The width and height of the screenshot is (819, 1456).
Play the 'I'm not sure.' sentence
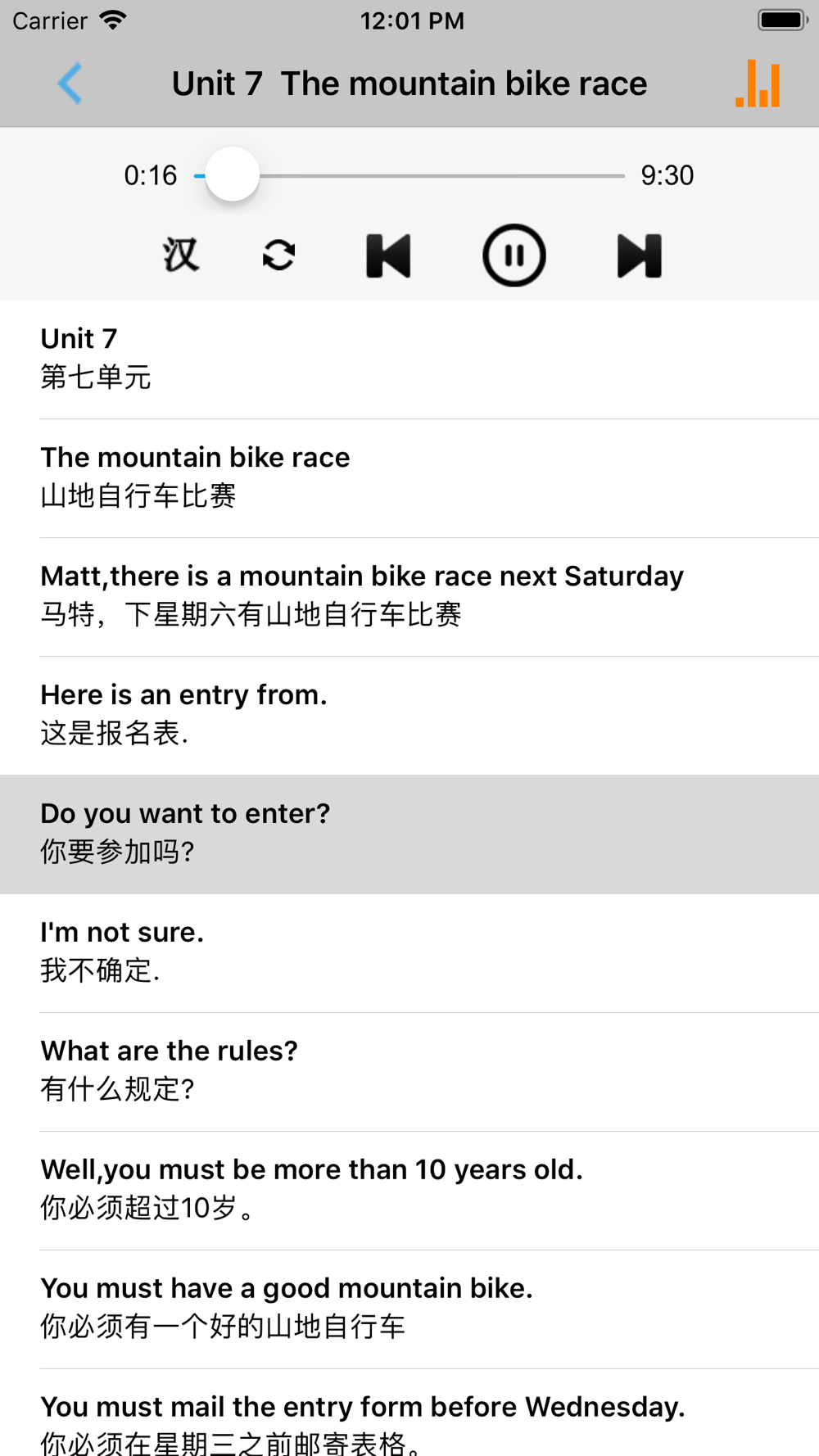[409, 953]
